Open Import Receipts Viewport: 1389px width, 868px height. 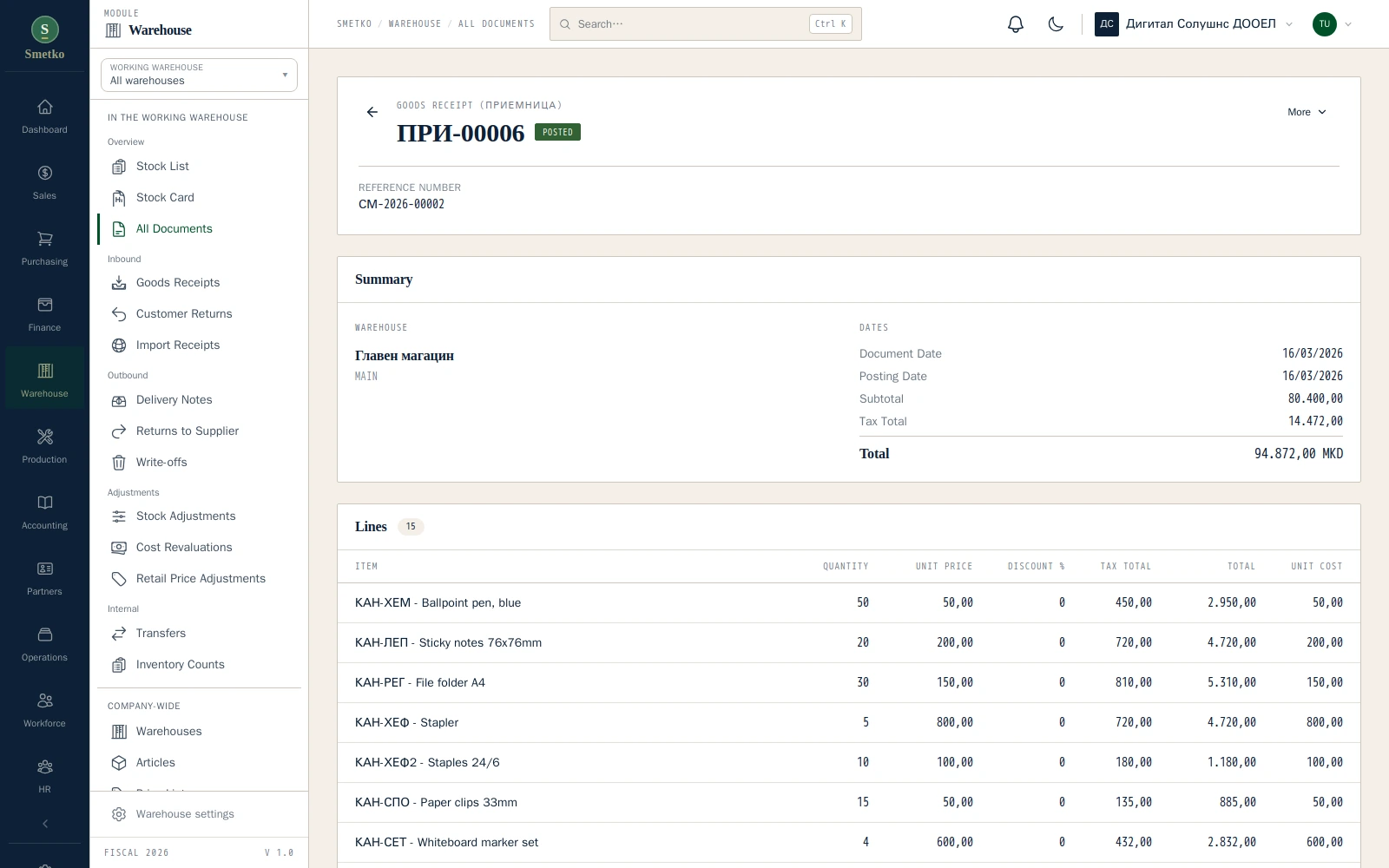point(199,345)
